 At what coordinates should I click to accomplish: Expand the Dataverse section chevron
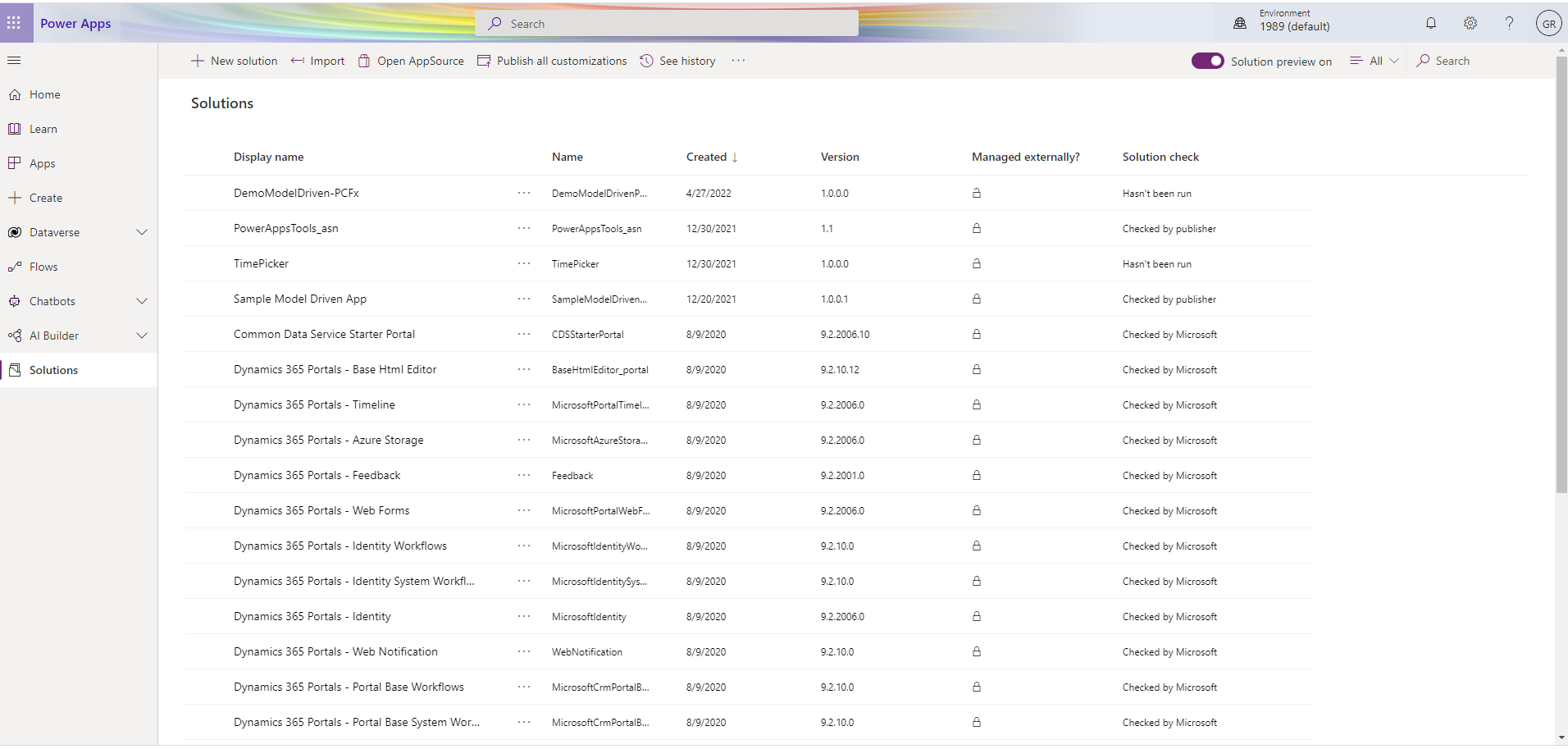[141, 232]
